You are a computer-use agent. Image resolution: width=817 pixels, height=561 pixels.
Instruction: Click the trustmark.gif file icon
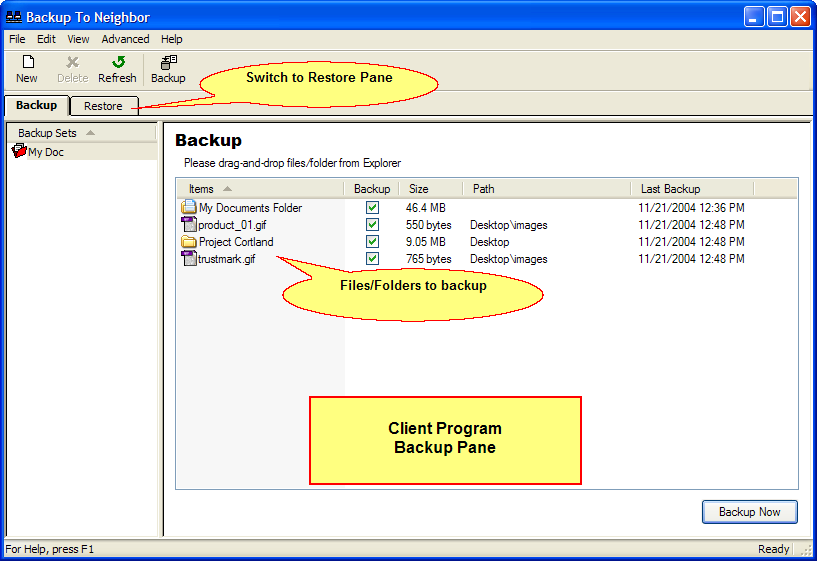(189, 259)
